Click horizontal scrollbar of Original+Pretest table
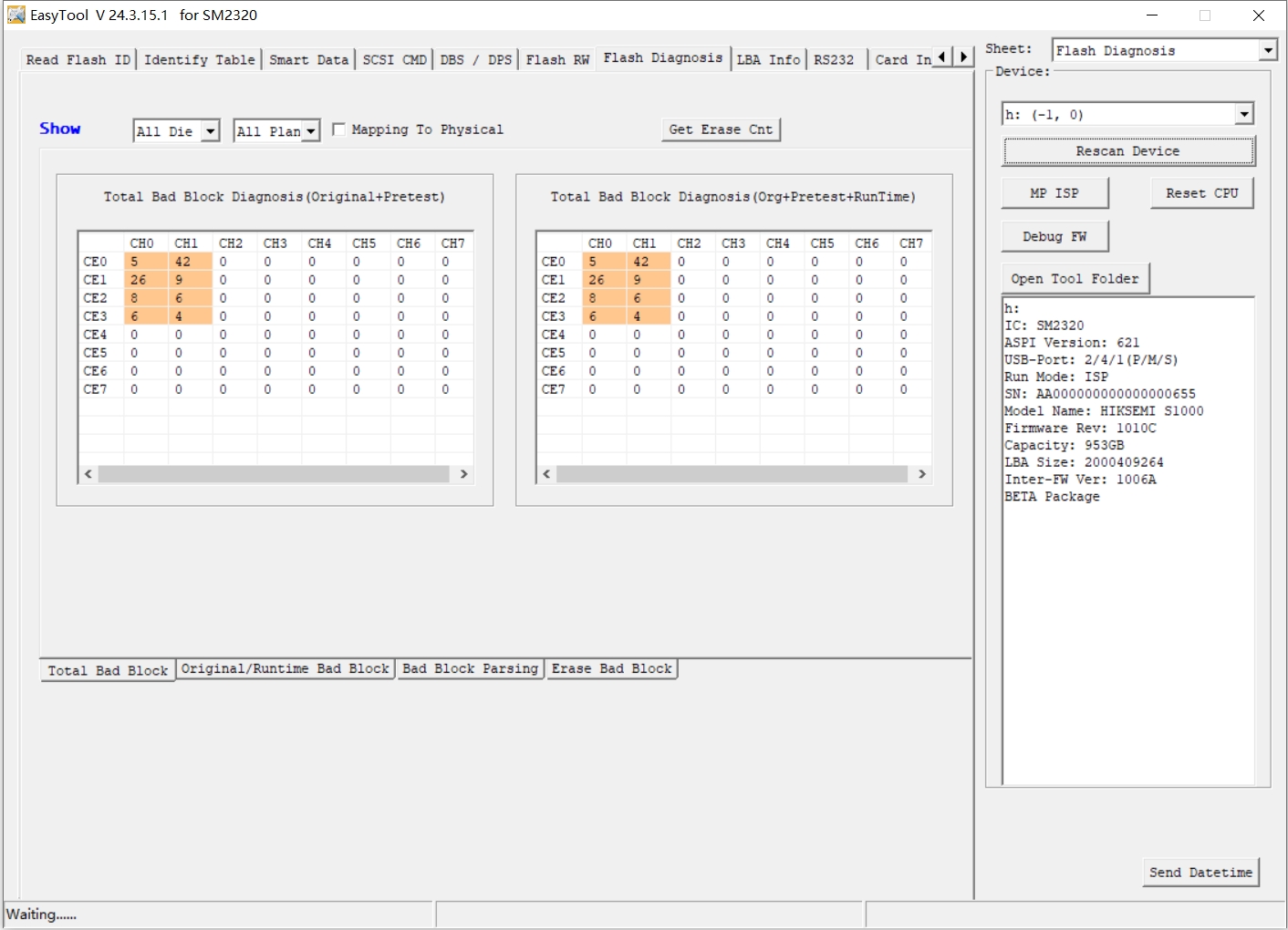 [x=275, y=474]
